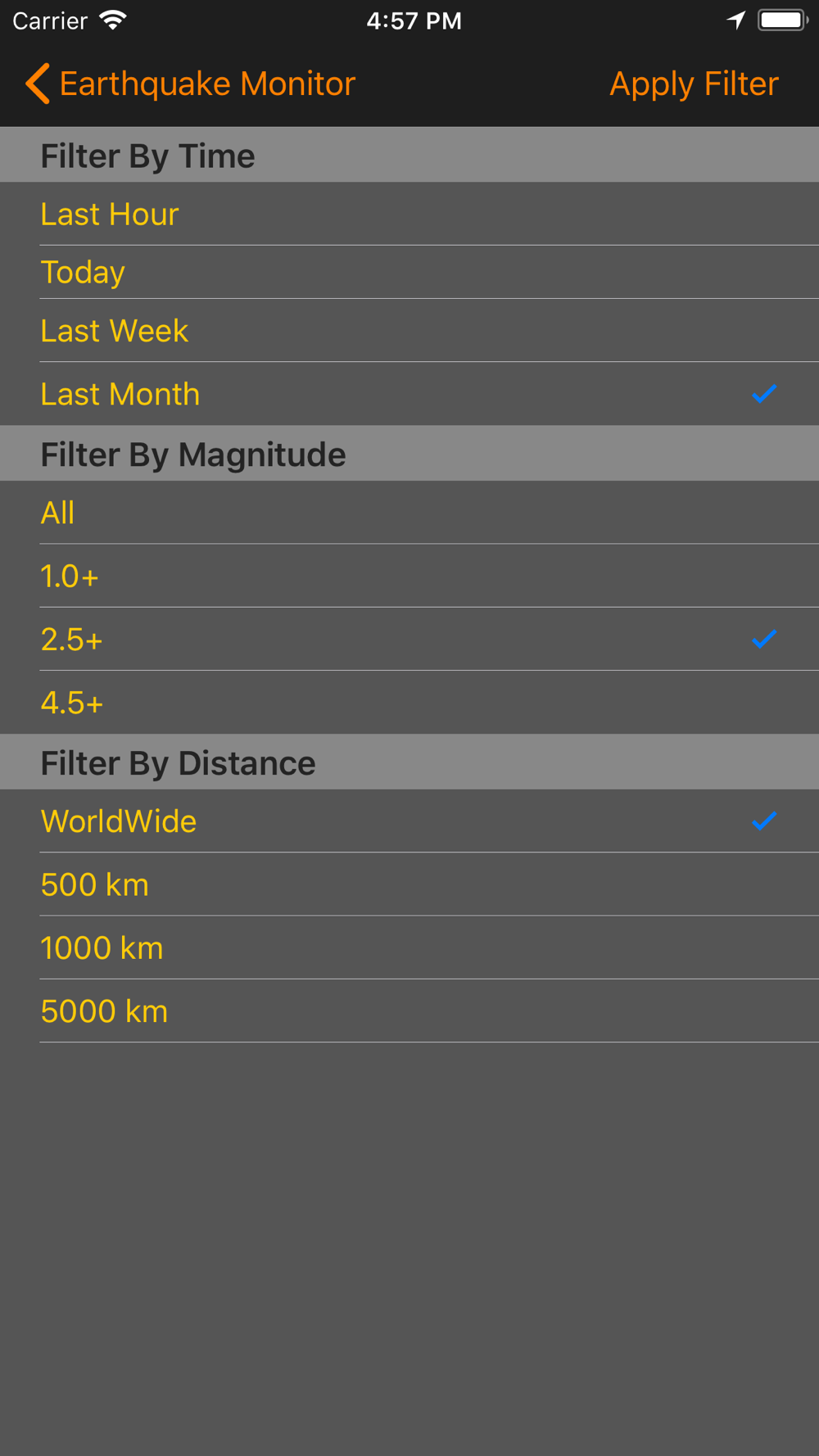Click the Filter By Magnitude section header
Image resolution: width=819 pixels, height=1456 pixels.
point(409,453)
